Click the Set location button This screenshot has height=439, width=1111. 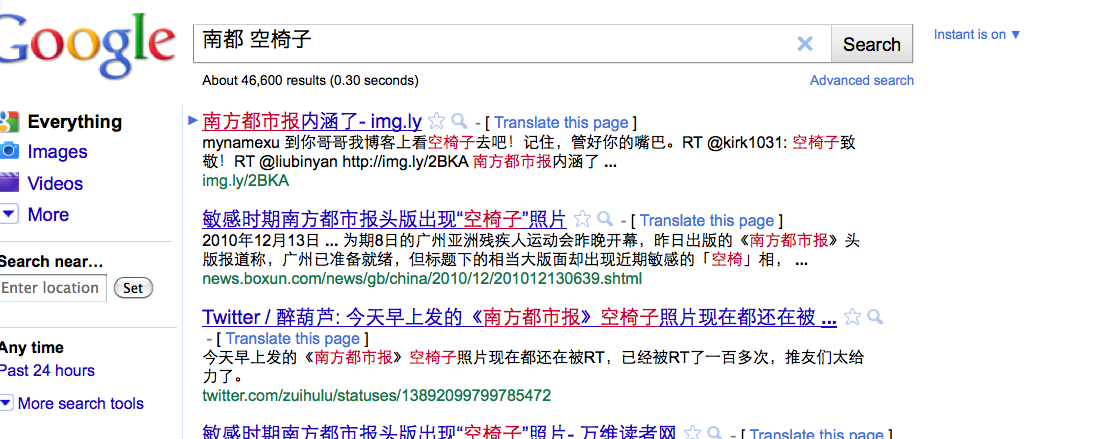133,288
